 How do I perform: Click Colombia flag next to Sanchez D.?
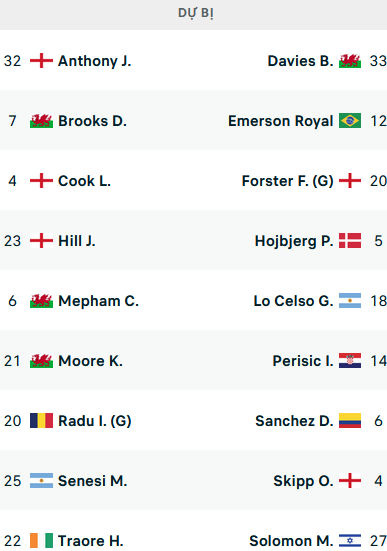click(350, 421)
